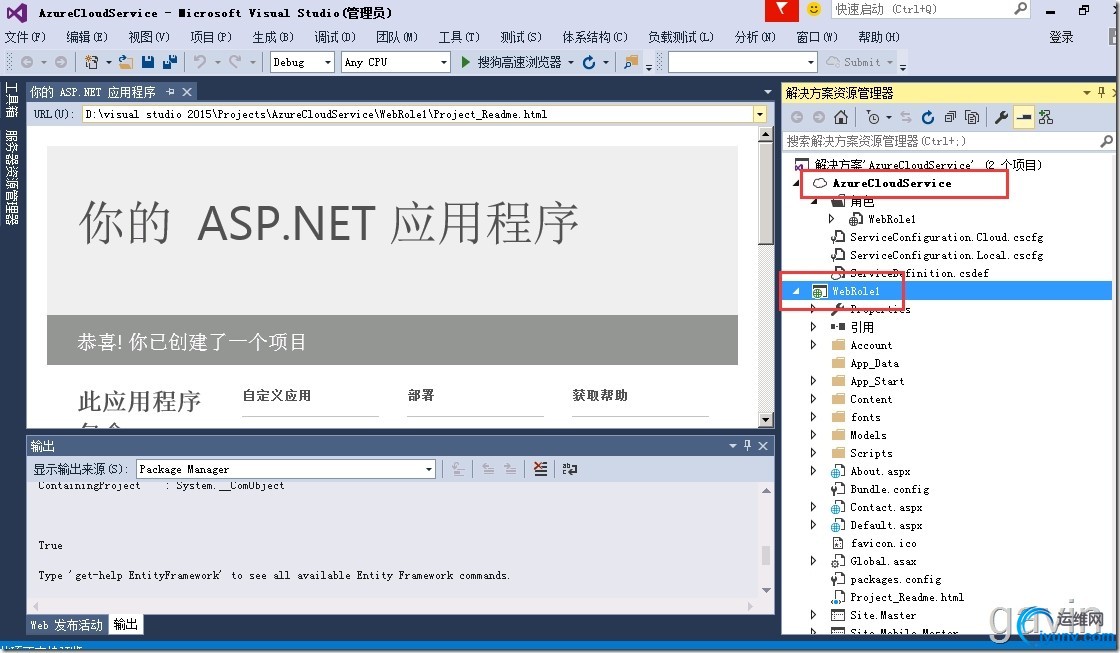This screenshot has width=1120, height=653.
Task: Collapse the WebRole1 project node
Action: pyautogui.click(x=796, y=291)
